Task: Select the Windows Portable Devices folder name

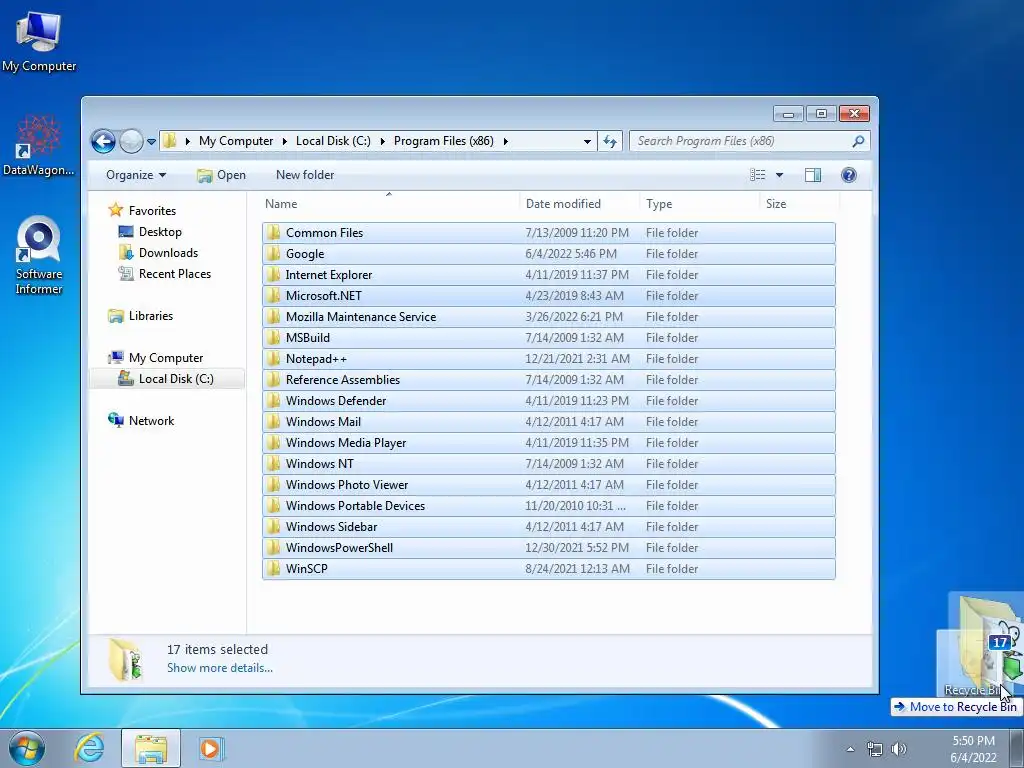Action: pos(355,505)
